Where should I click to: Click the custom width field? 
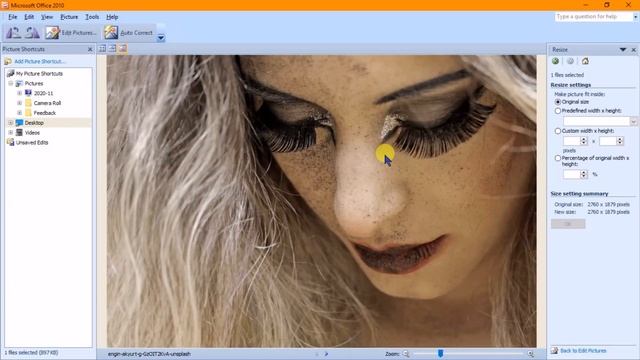coord(571,141)
